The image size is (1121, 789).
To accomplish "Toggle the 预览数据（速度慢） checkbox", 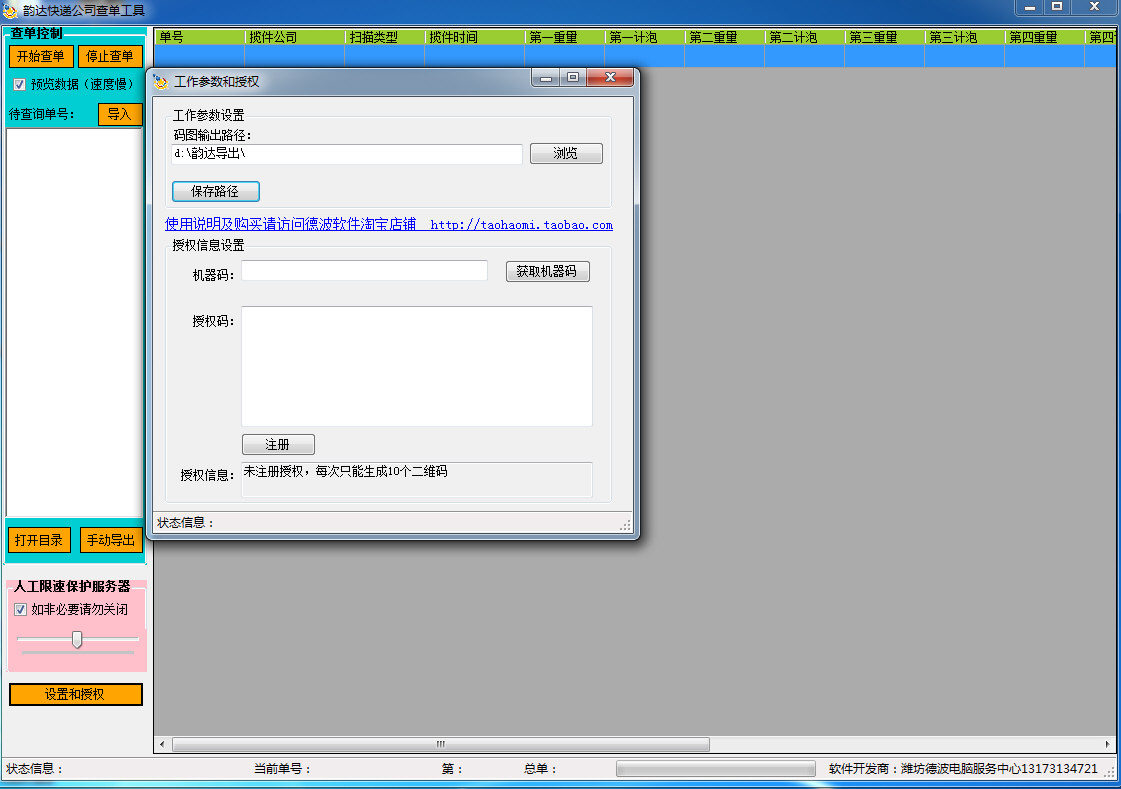I will (x=18, y=83).
